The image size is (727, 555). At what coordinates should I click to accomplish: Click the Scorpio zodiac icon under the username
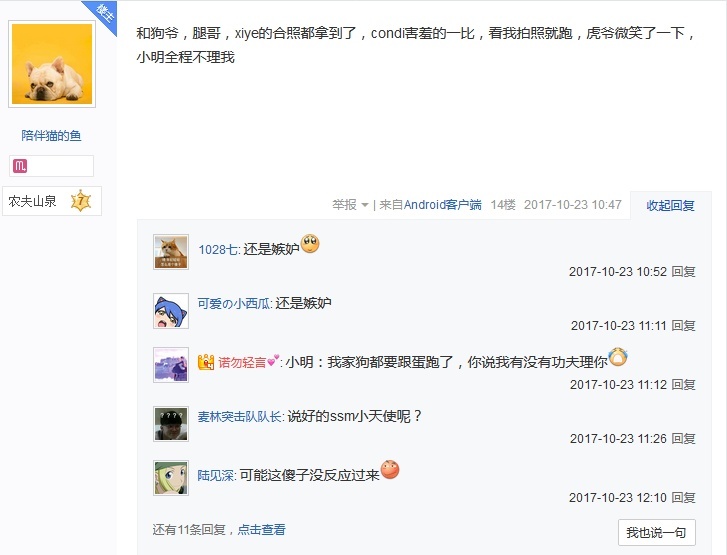(x=20, y=166)
